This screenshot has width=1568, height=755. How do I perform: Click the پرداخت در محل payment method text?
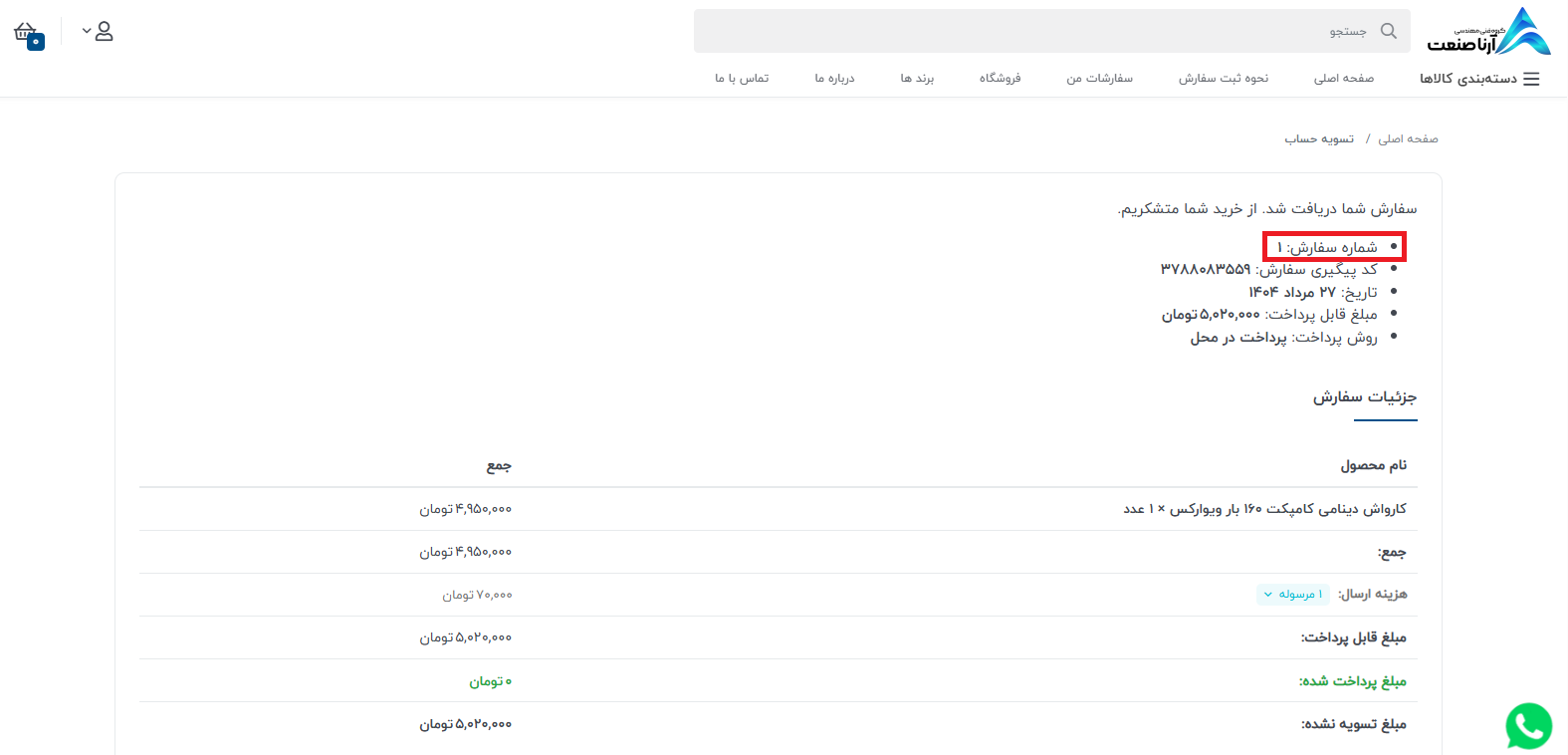click(1237, 338)
